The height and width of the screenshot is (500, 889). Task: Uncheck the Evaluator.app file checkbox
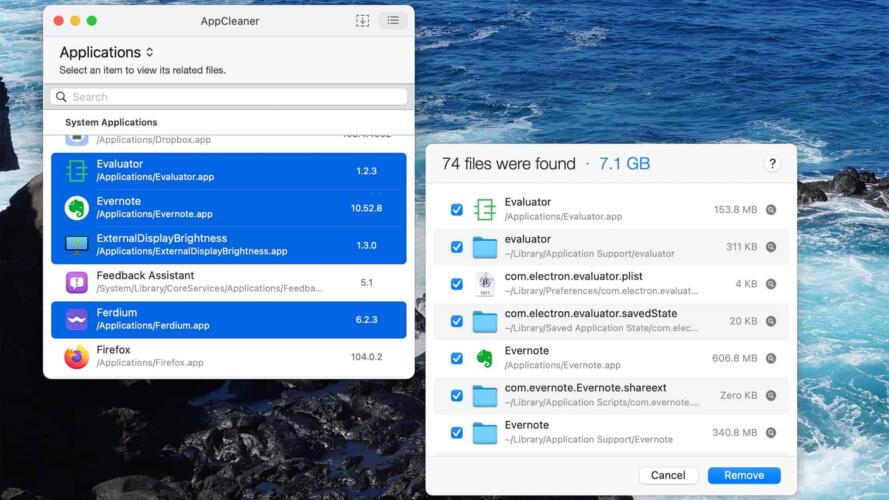point(457,210)
